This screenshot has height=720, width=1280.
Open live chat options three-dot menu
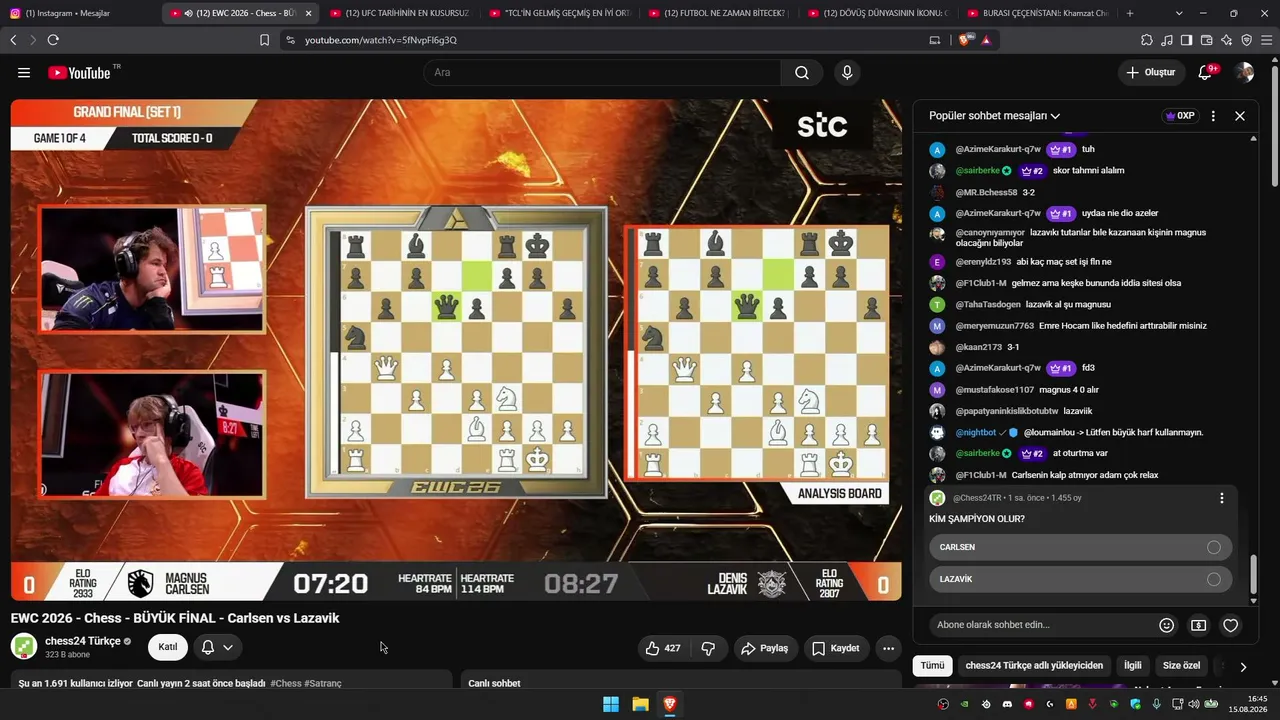(1213, 116)
